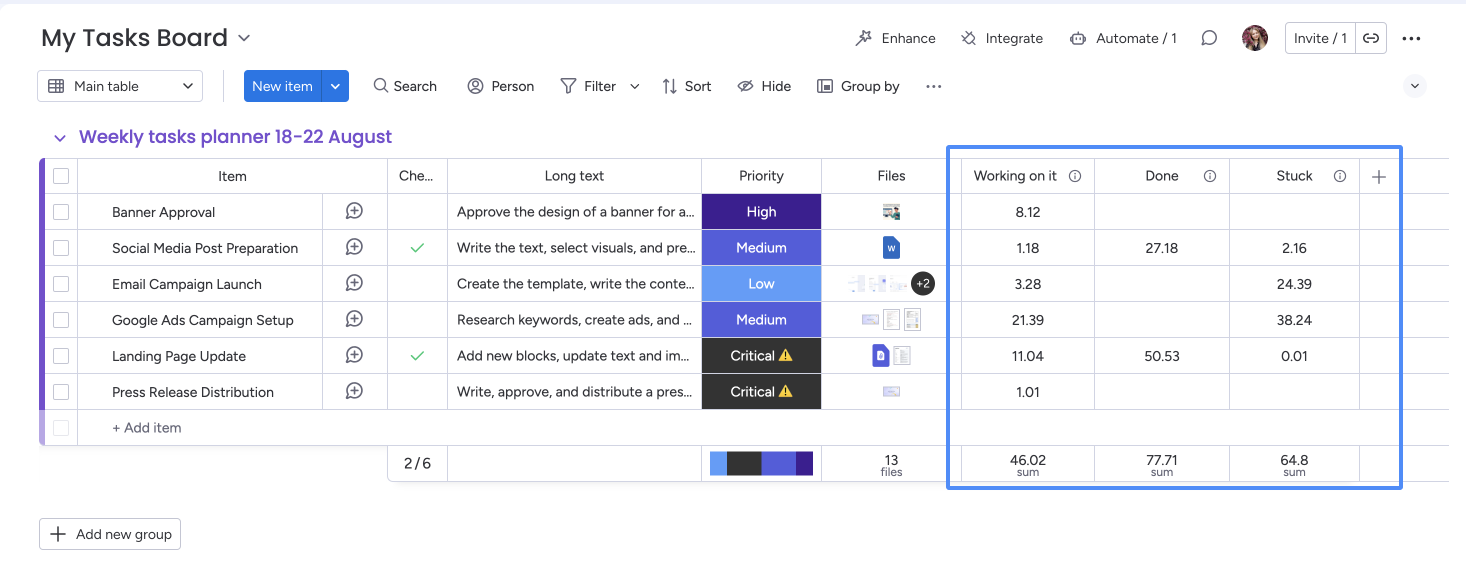This screenshot has height=574, width=1466.
Task: Tick the checkbox for Google Ads Campaign Setup
Action: pyautogui.click(x=61, y=320)
